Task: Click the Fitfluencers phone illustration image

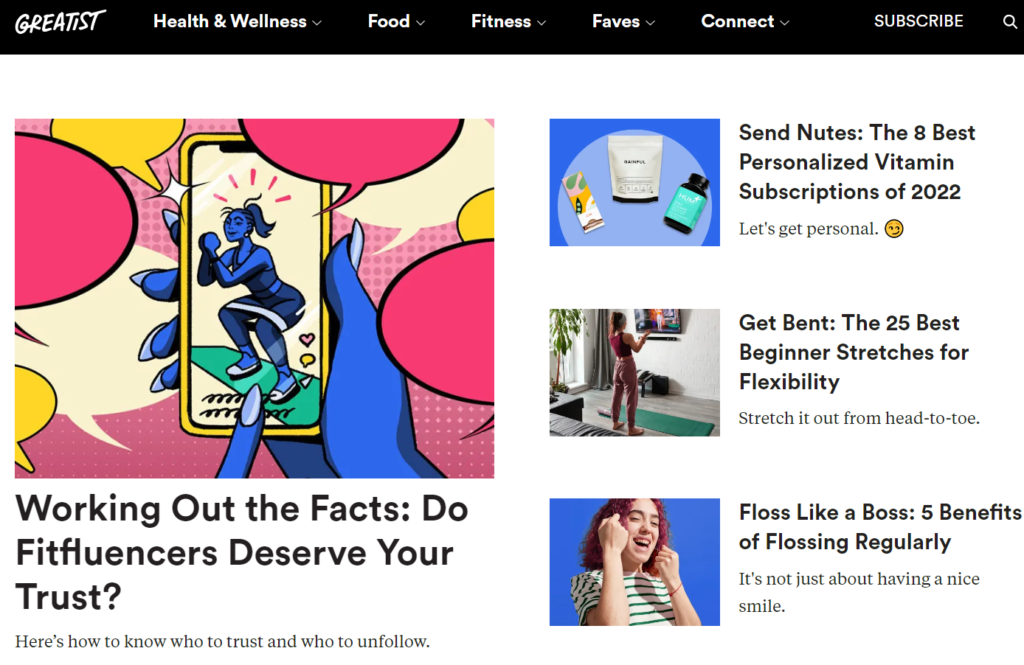Action: pos(255,298)
